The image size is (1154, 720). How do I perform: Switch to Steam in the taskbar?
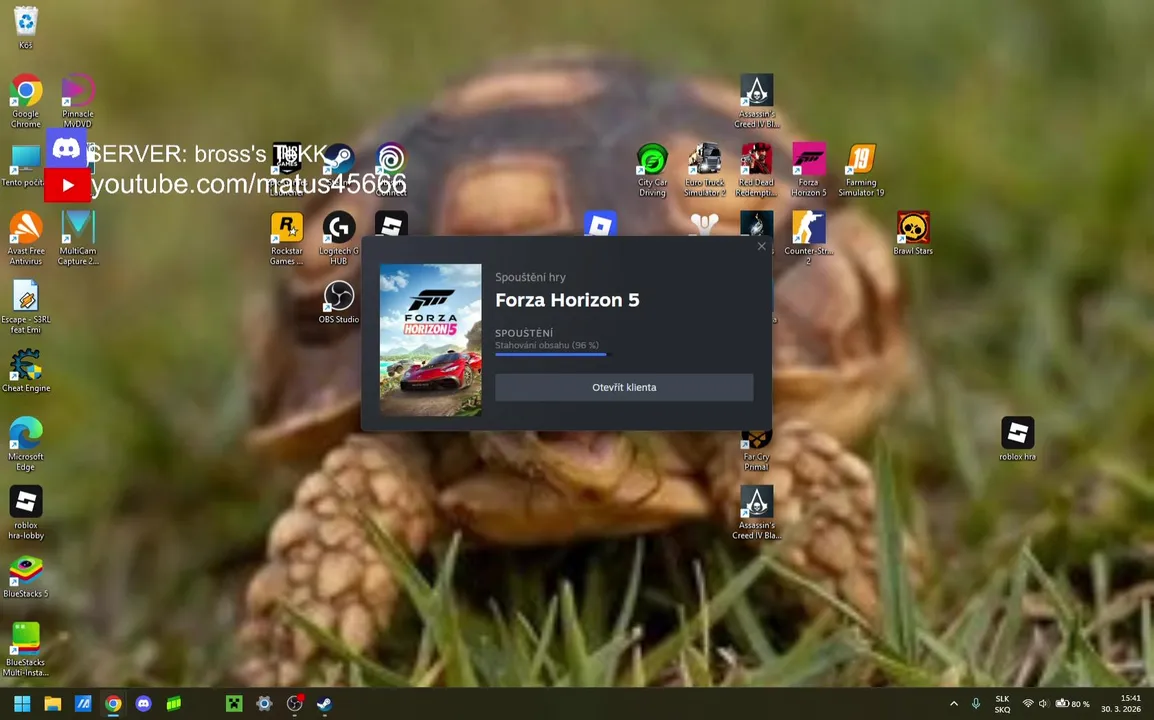[x=324, y=704]
